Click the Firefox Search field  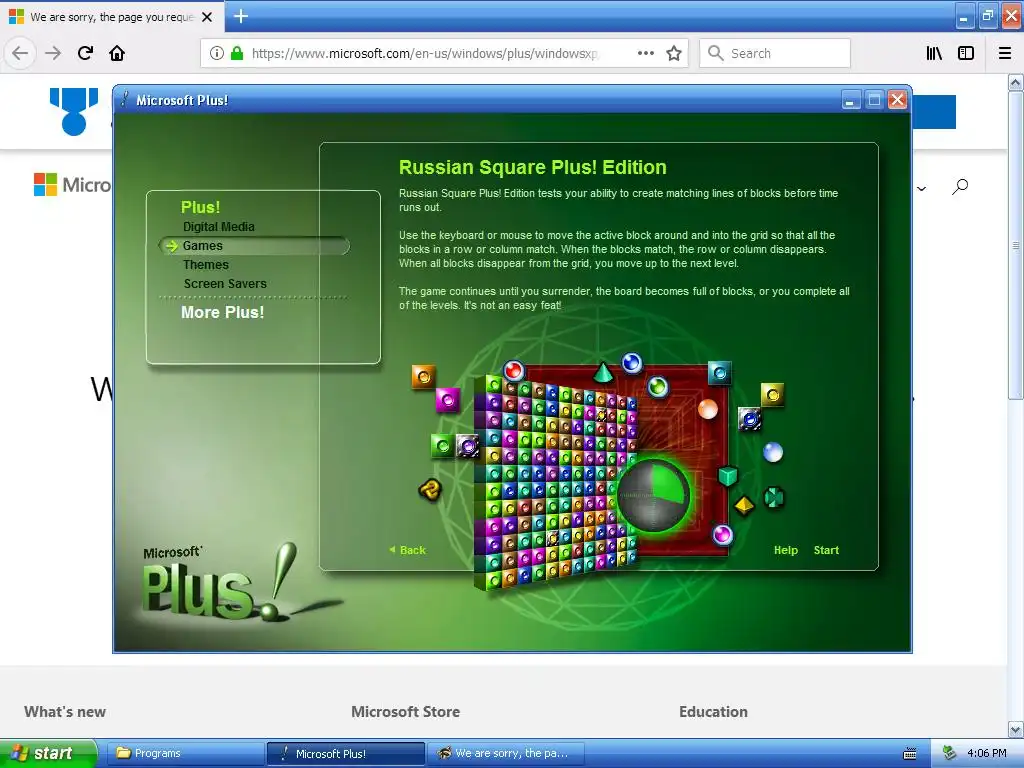(775, 53)
